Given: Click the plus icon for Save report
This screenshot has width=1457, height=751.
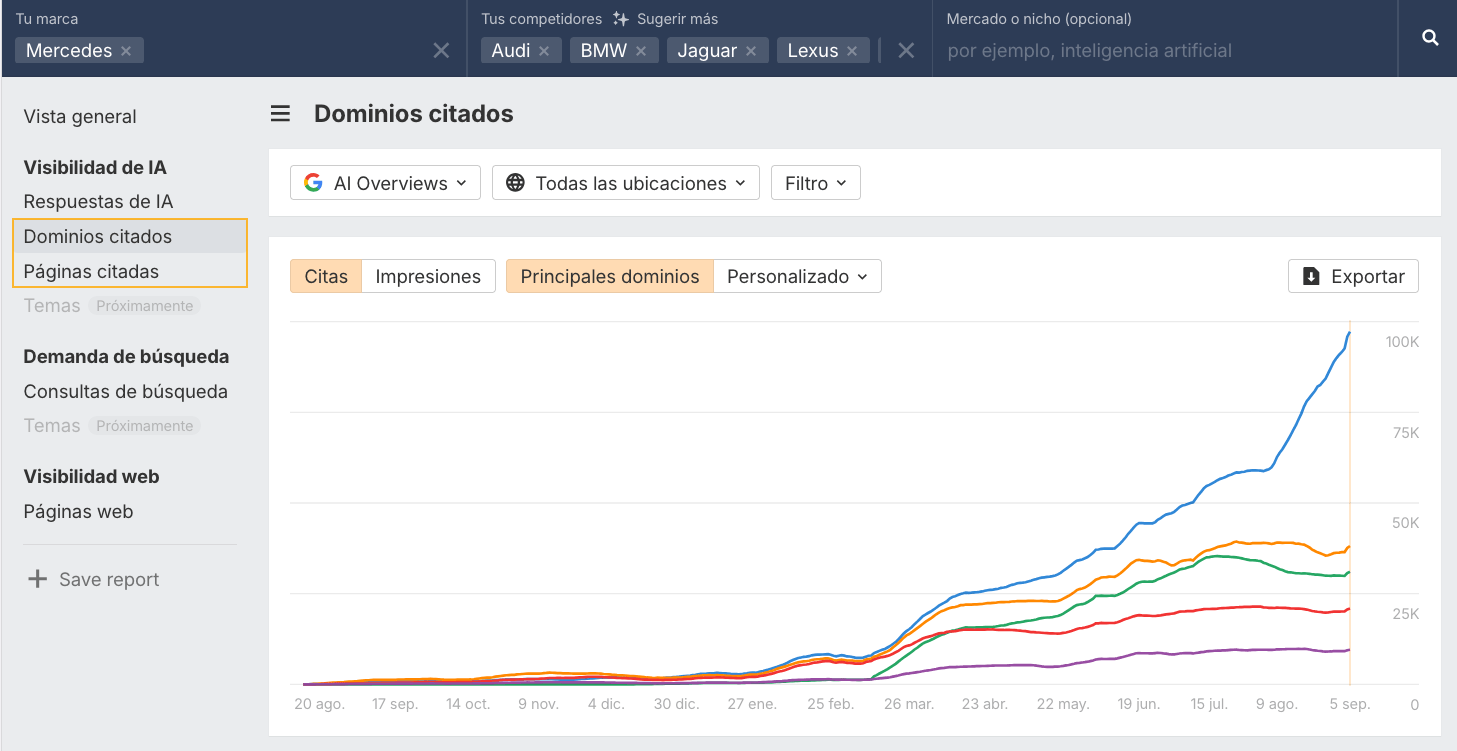Looking at the screenshot, I should tap(37, 579).
